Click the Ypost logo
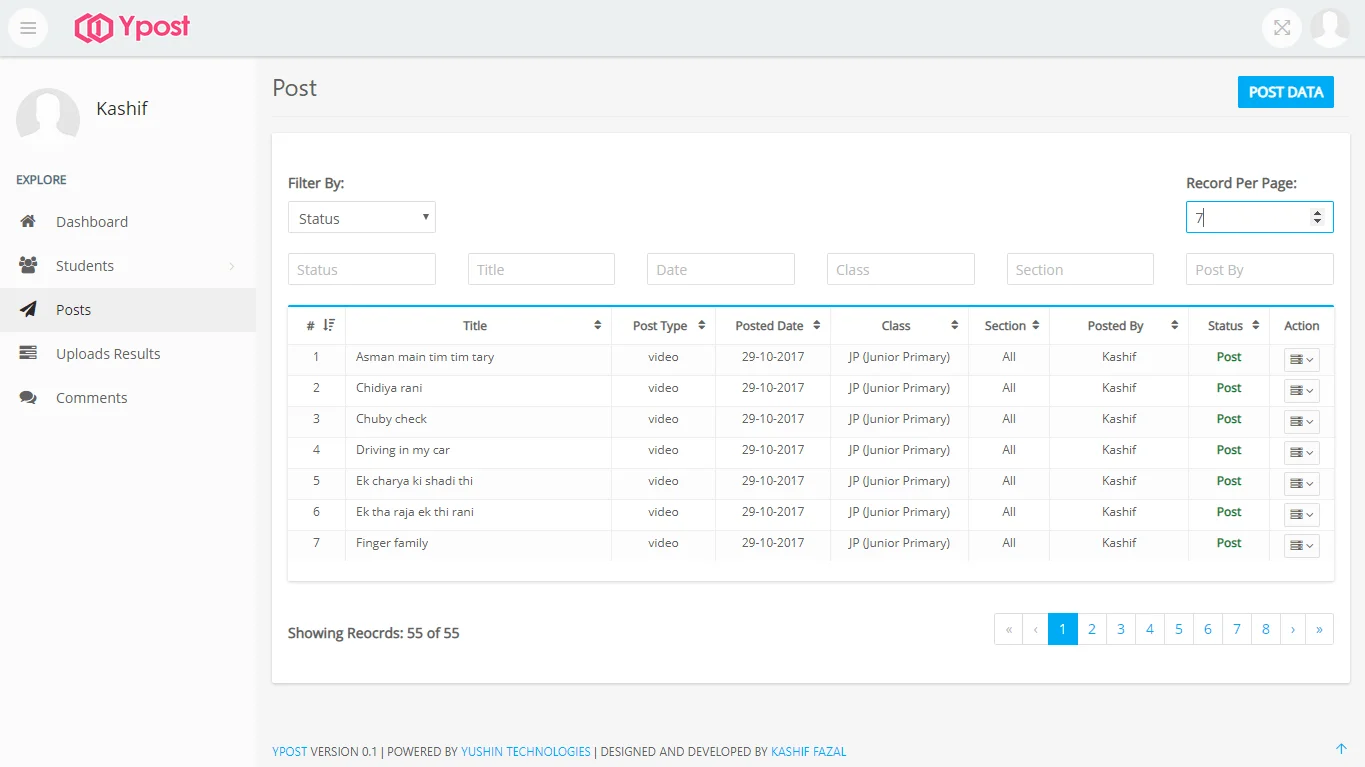The width and height of the screenshot is (1365, 767). coord(132,28)
